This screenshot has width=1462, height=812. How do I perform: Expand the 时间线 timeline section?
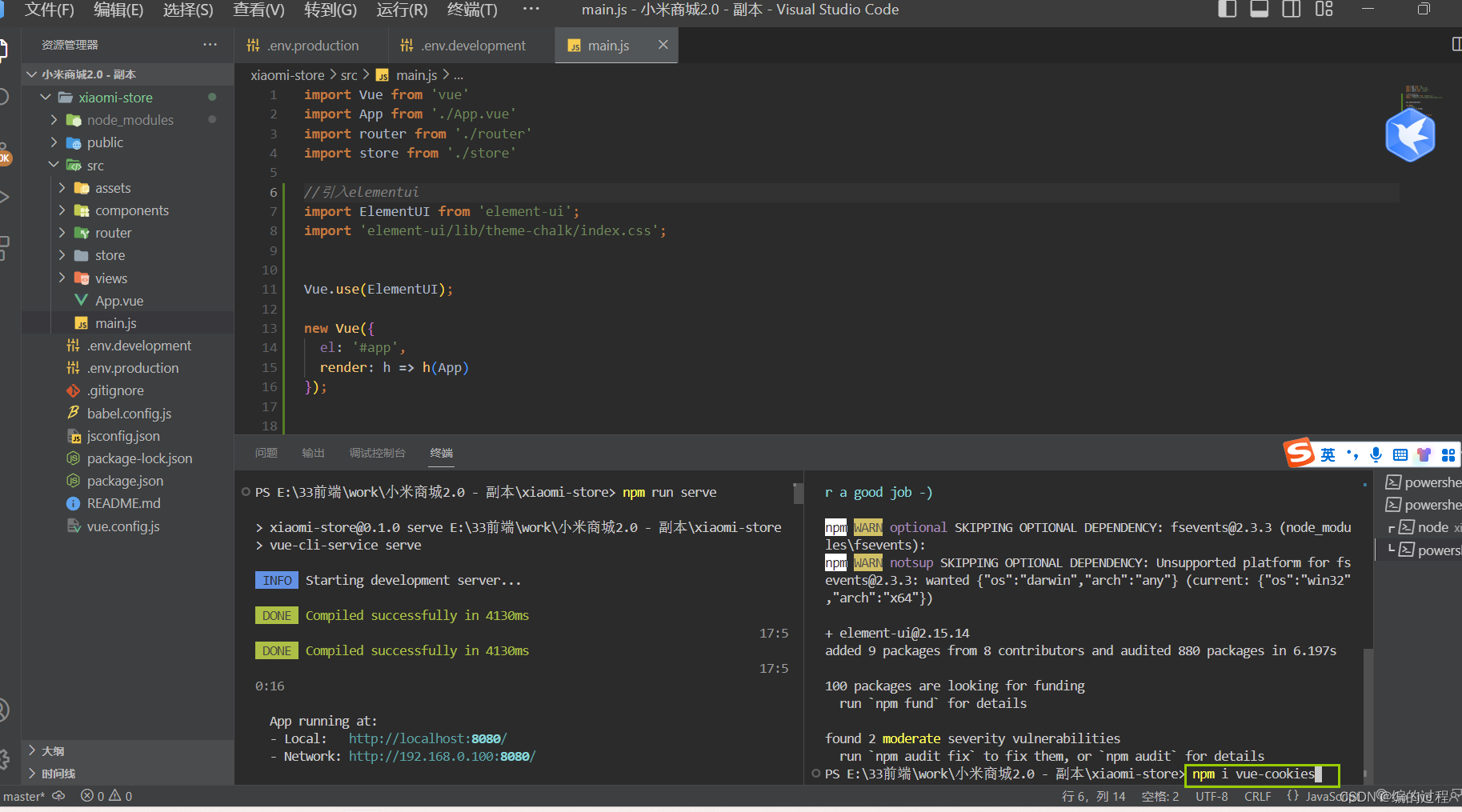click(128, 774)
